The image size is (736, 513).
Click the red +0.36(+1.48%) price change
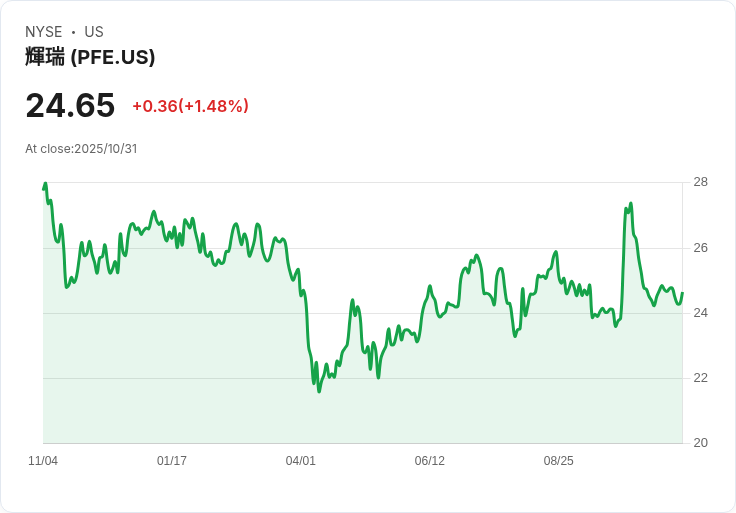pyautogui.click(x=190, y=106)
